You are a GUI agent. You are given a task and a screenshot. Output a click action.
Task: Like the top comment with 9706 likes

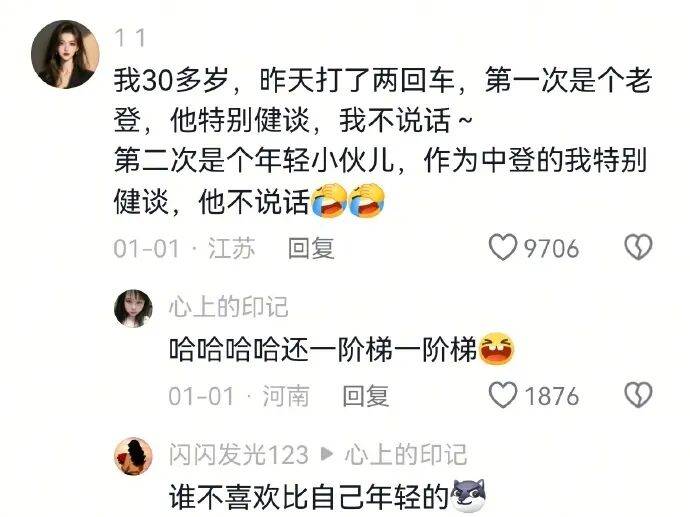click(x=503, y=247)
